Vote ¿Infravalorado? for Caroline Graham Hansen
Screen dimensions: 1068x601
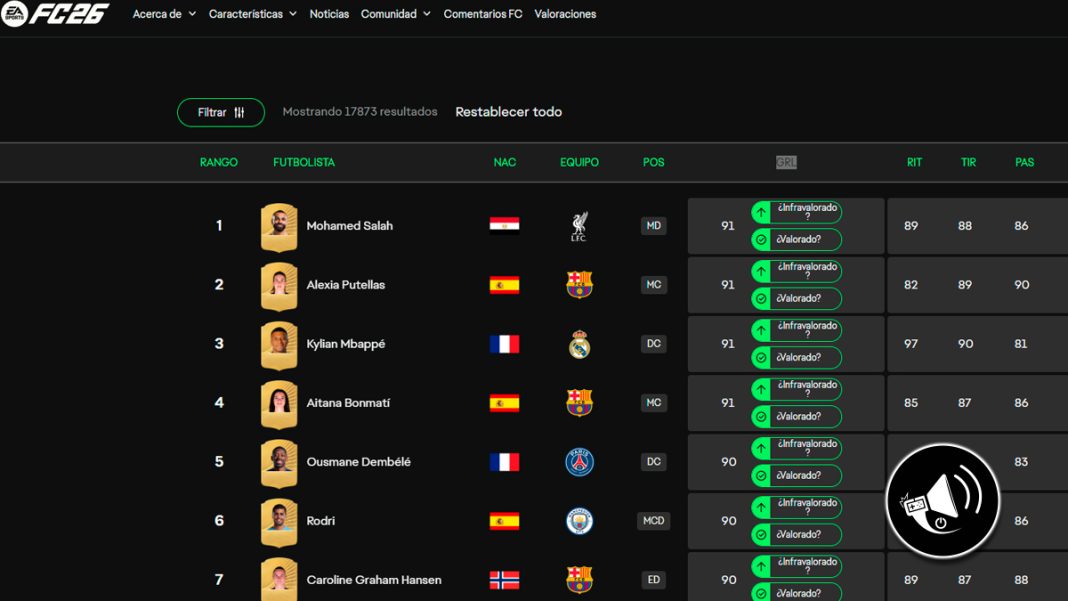796,566
